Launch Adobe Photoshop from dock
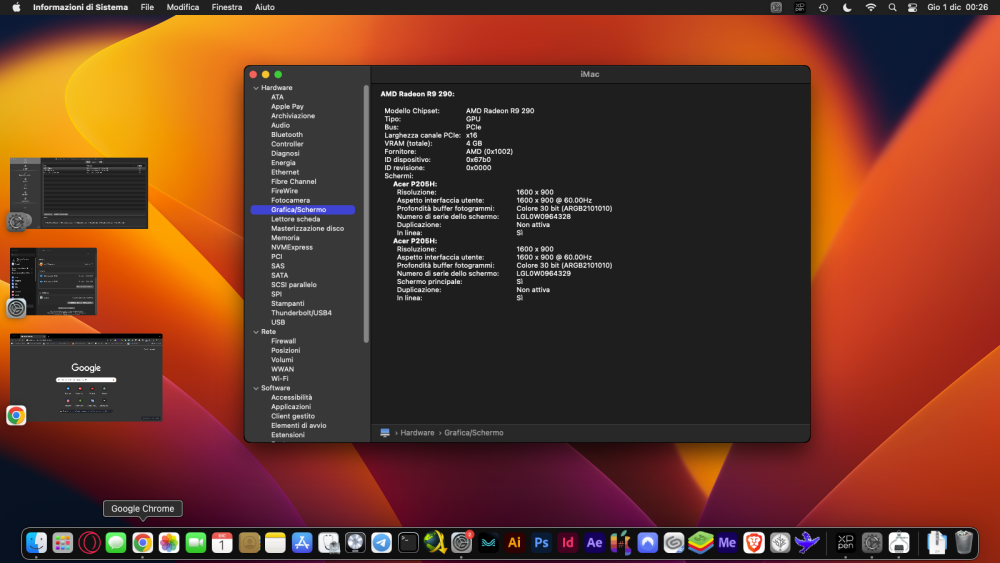Image resolution: width=1000 pixels, height=563 pixels. pos(541,543)
